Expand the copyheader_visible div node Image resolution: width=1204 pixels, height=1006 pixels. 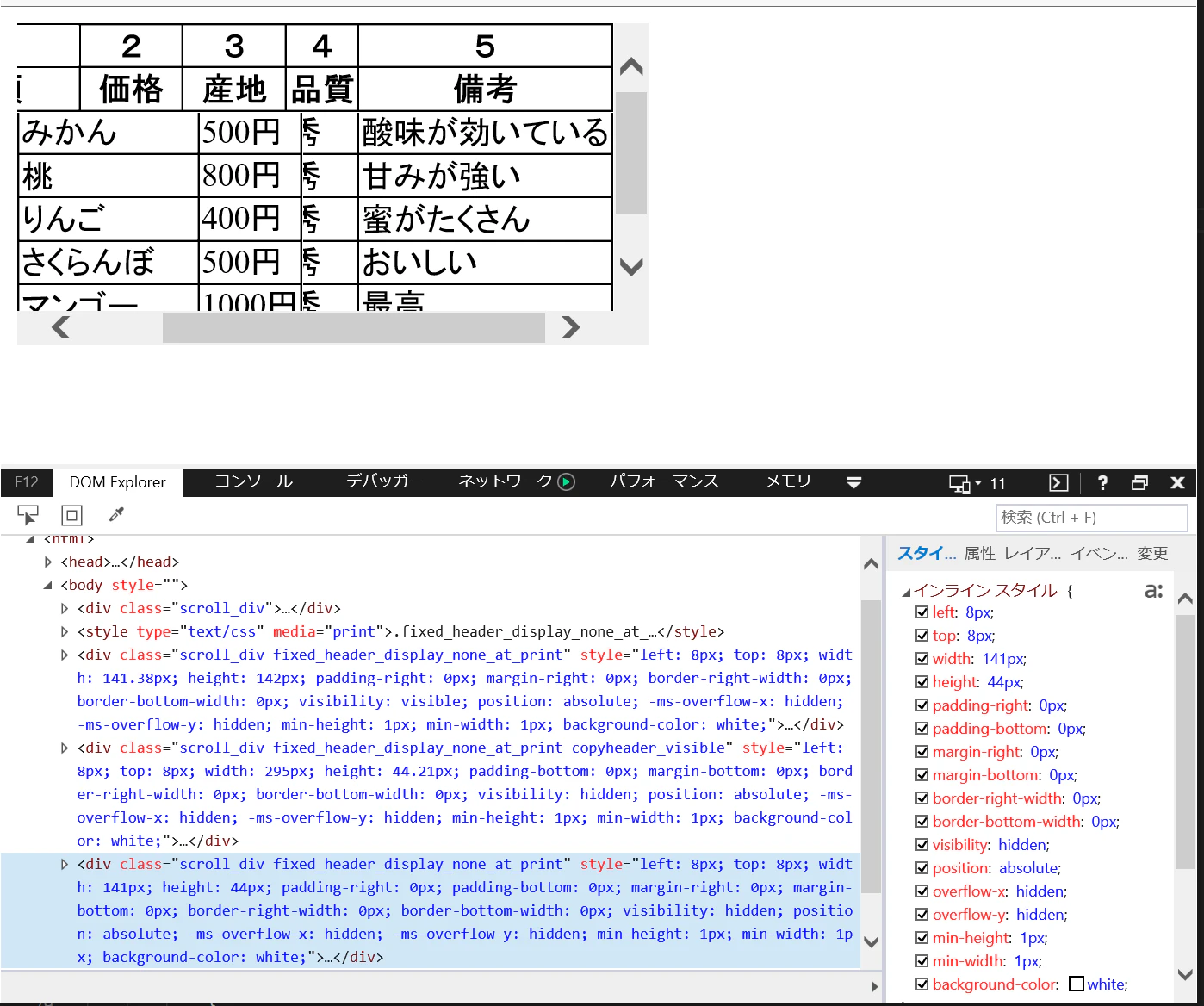(x=65, y=748)
